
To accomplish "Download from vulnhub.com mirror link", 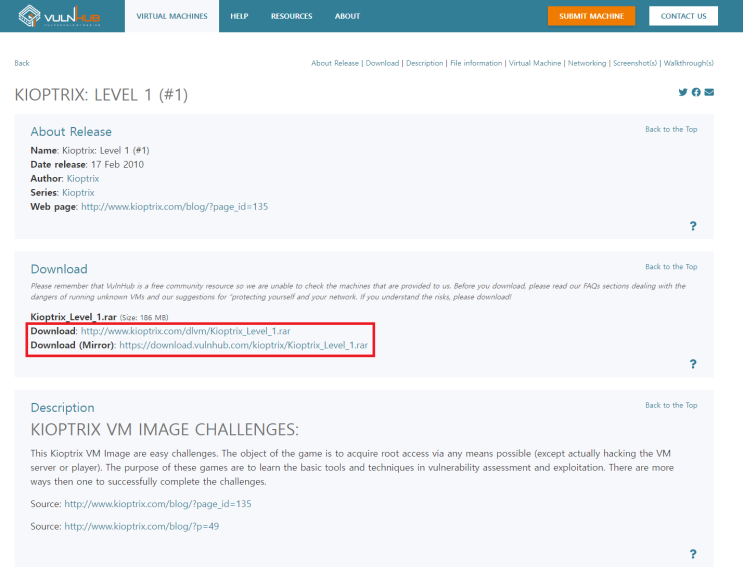I will (x=244, y=345).
